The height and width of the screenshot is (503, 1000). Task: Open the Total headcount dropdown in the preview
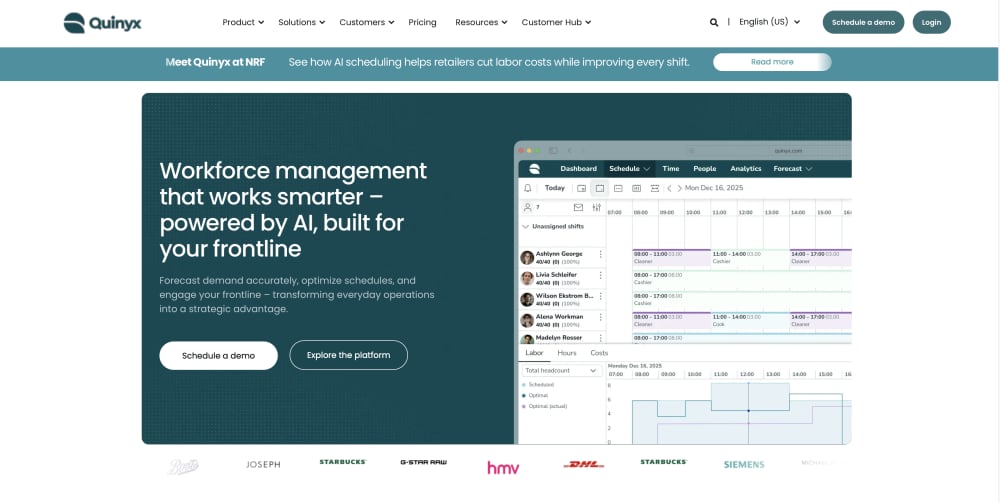pyautogui.click(x=562, y=370)
